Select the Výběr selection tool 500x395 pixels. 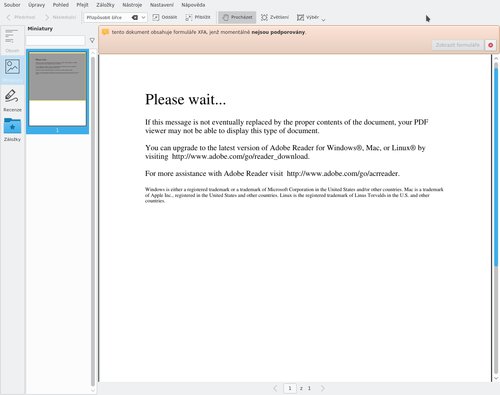pyautogui.click(x=308, y=17)
